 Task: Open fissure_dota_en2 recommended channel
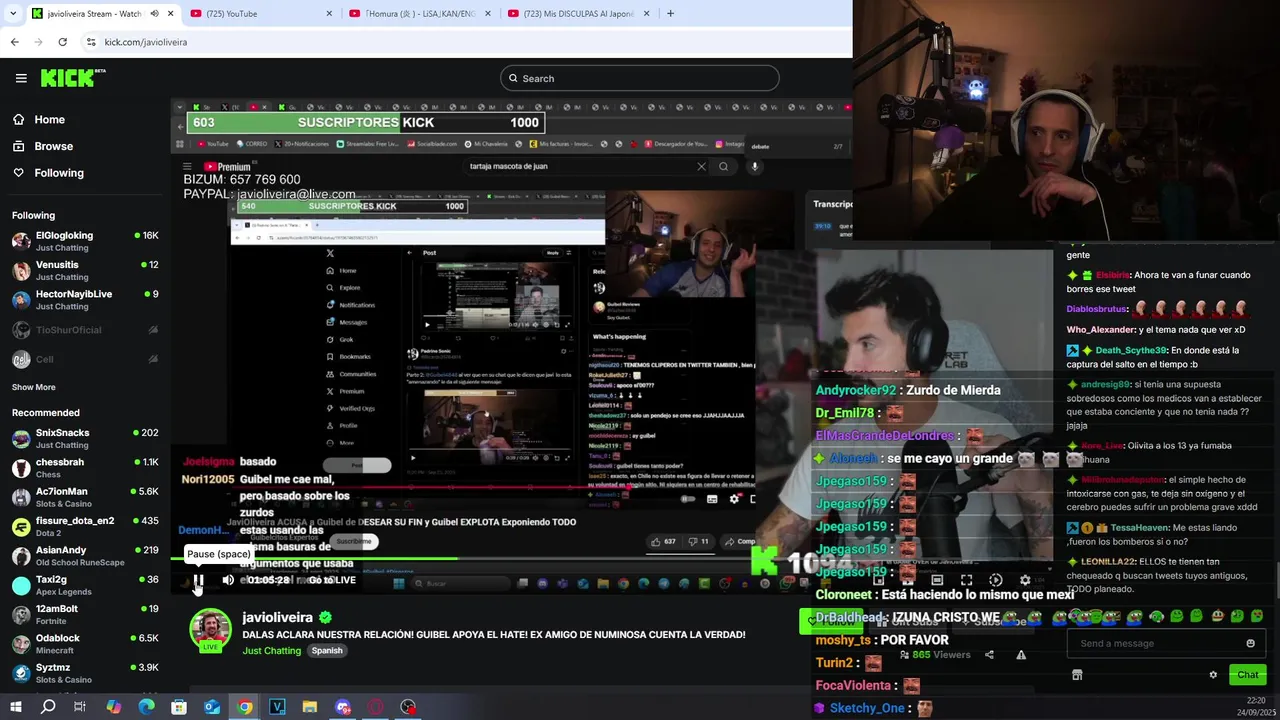pyautogui.click(x=85, y=526)
